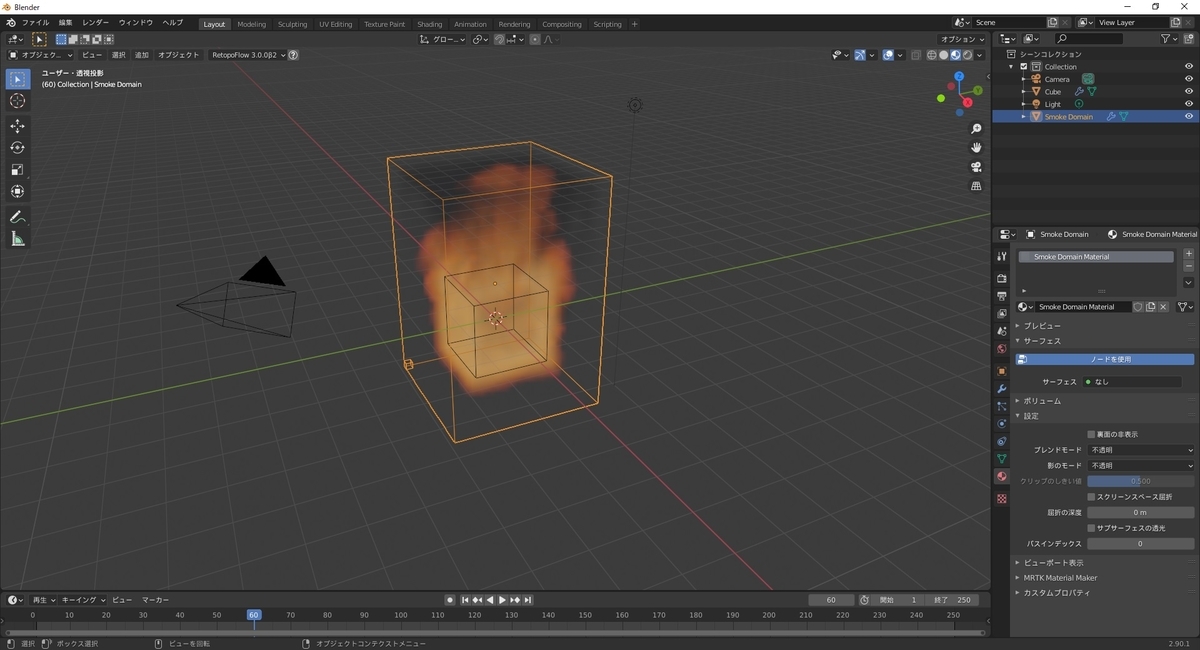Open the Output properties tab

point(1001,296)
